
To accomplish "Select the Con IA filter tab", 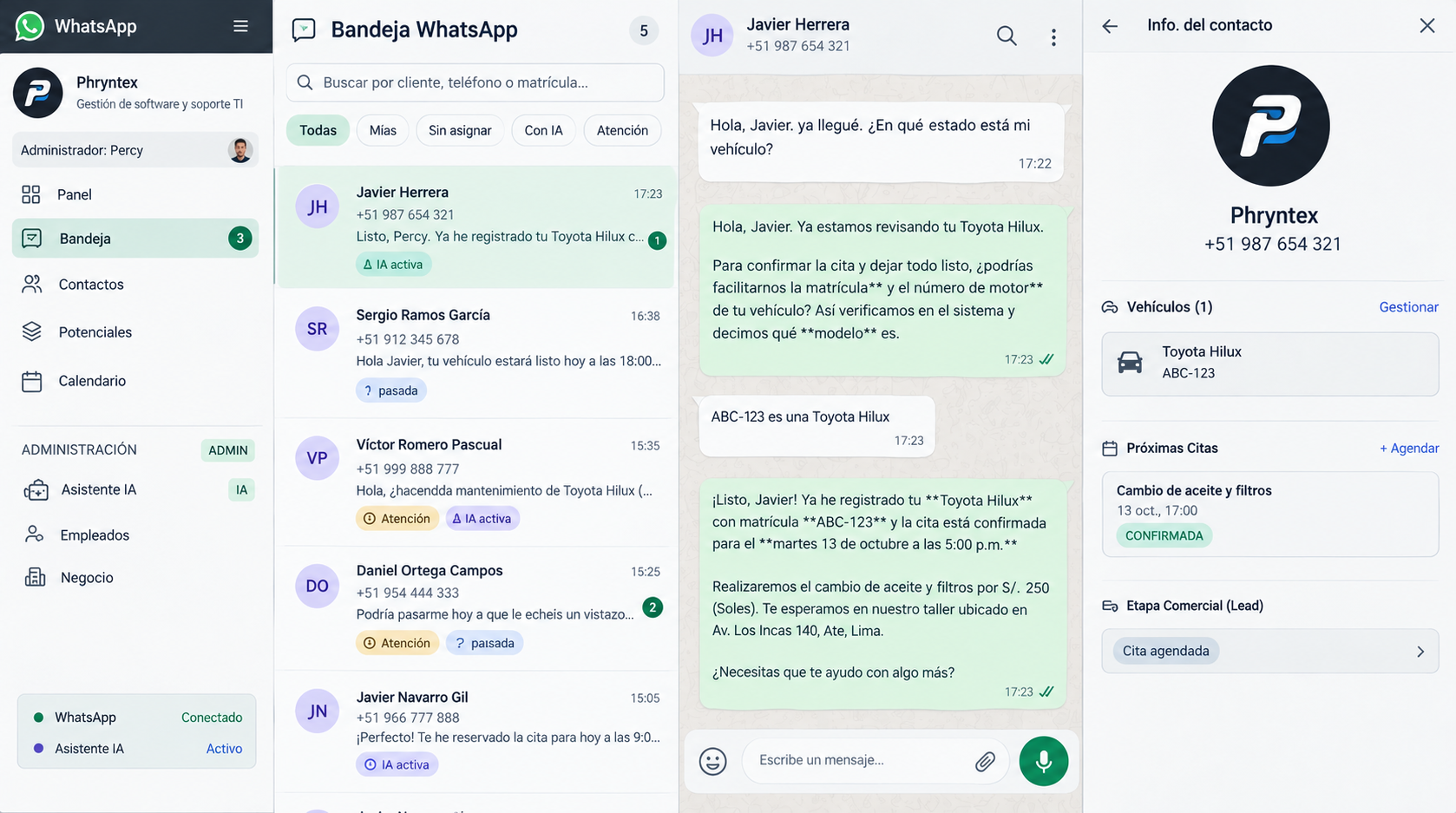I will [x=543, y=130].
